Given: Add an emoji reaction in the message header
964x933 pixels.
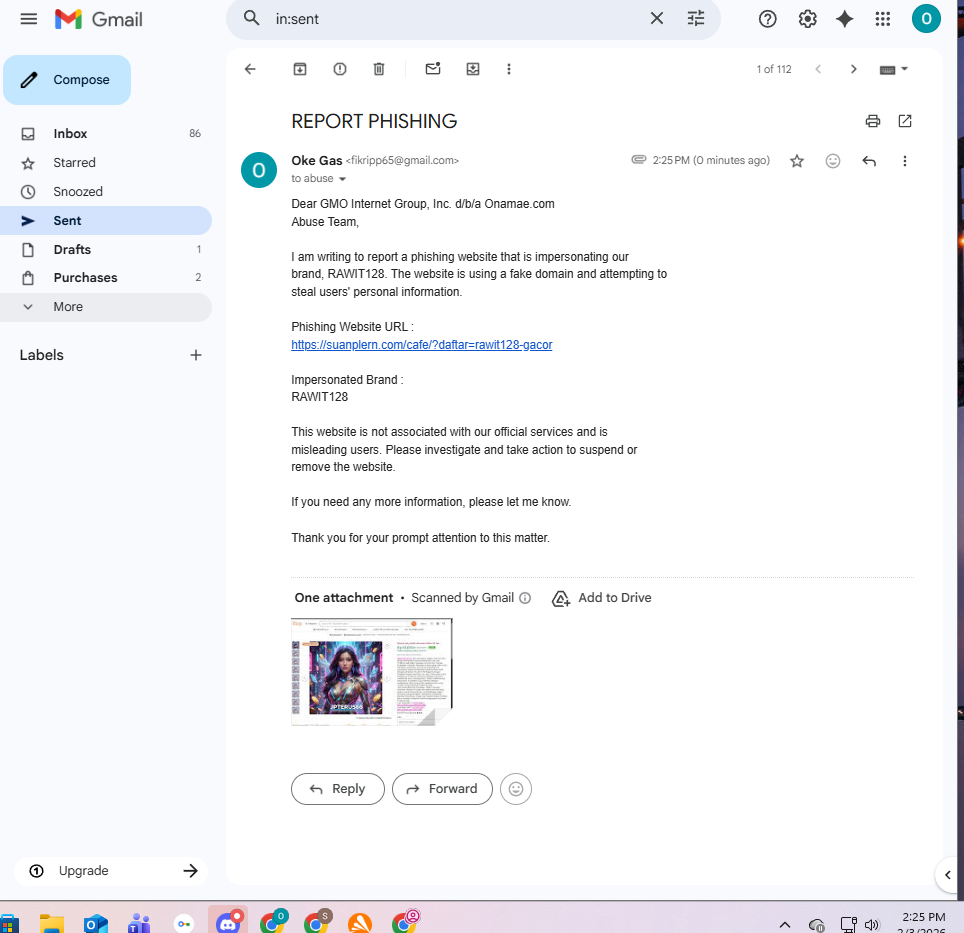Looking at the screenshot, I should click(832, 161).
